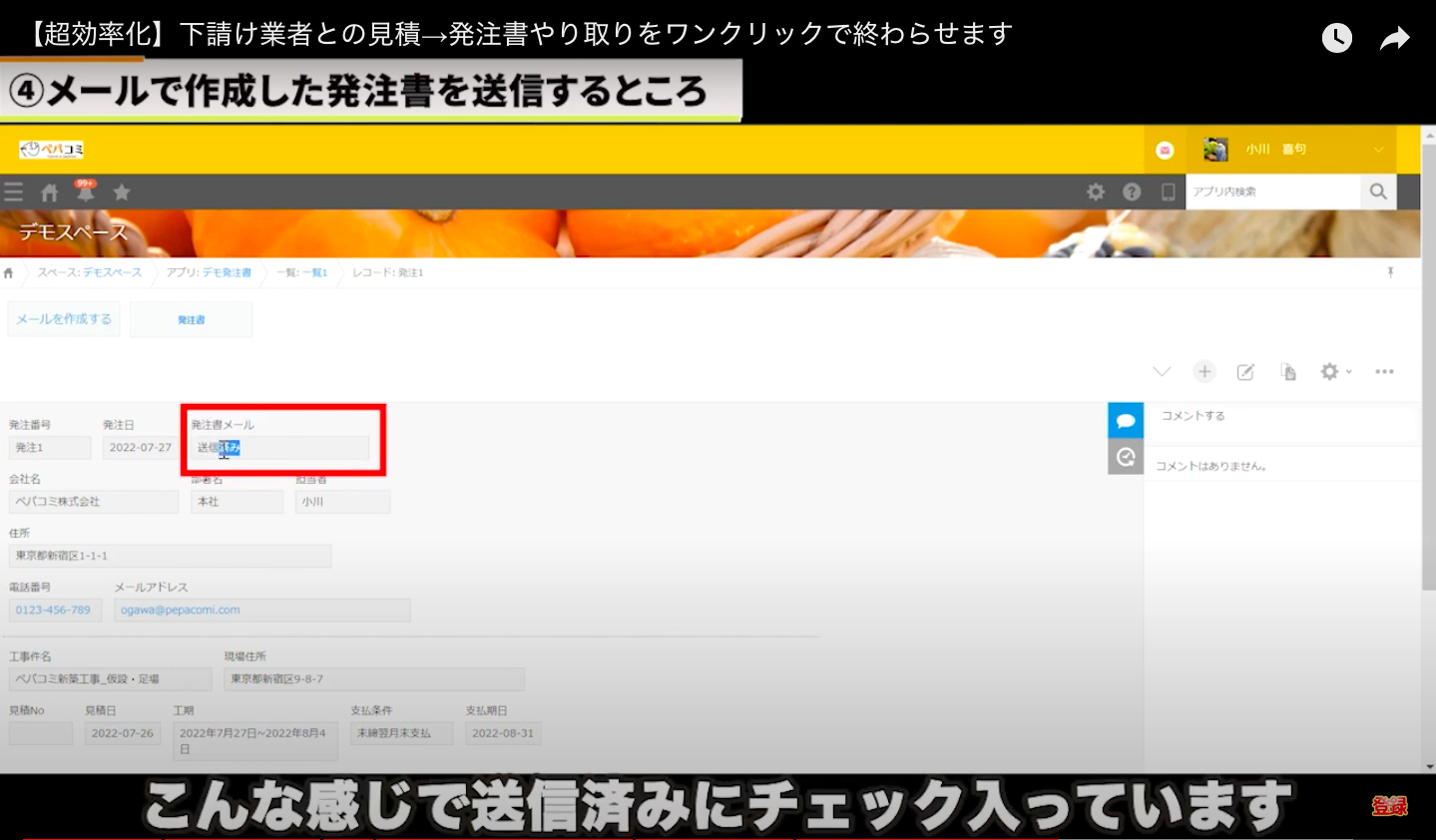
Task: Click the 発注書 button
Action: [x=191, y=319]
